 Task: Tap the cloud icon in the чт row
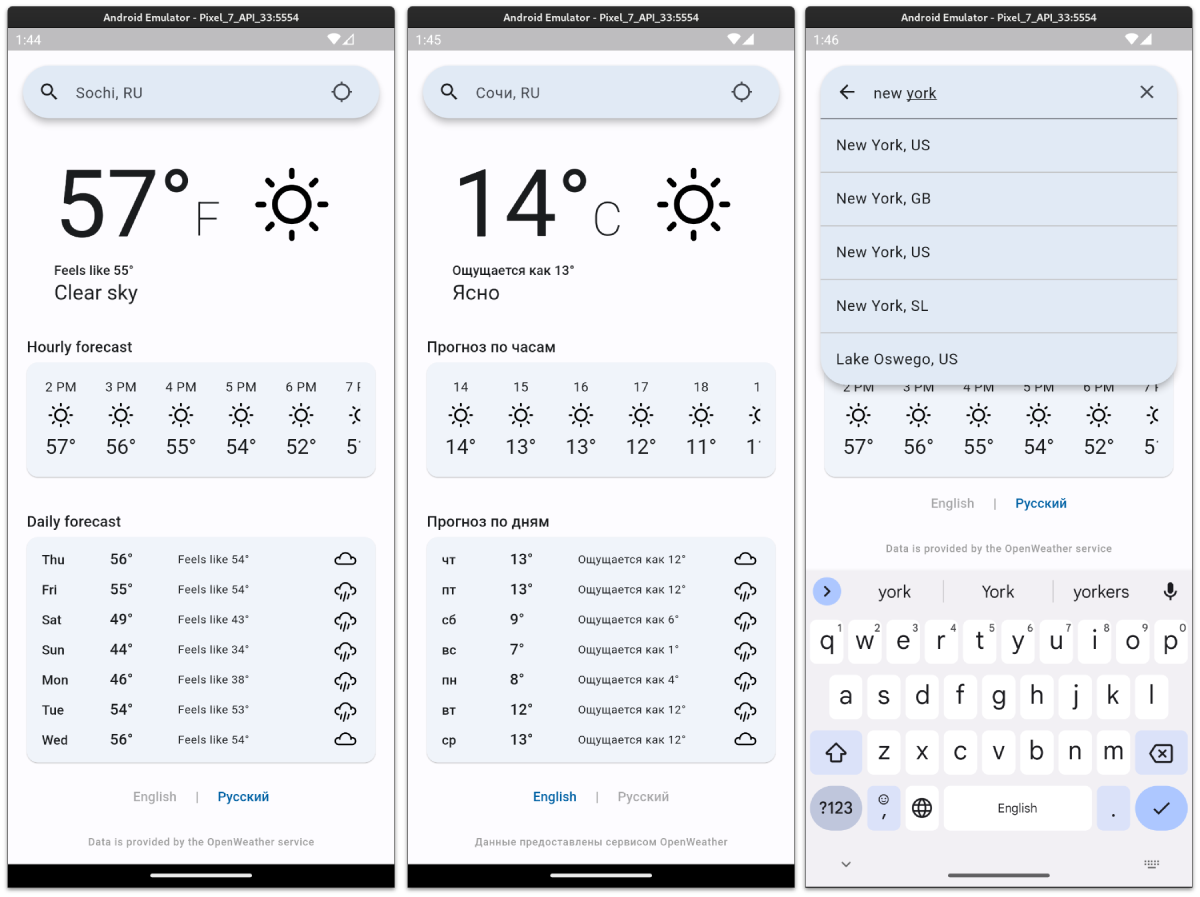pyautogui.click(x=745, y=559)
